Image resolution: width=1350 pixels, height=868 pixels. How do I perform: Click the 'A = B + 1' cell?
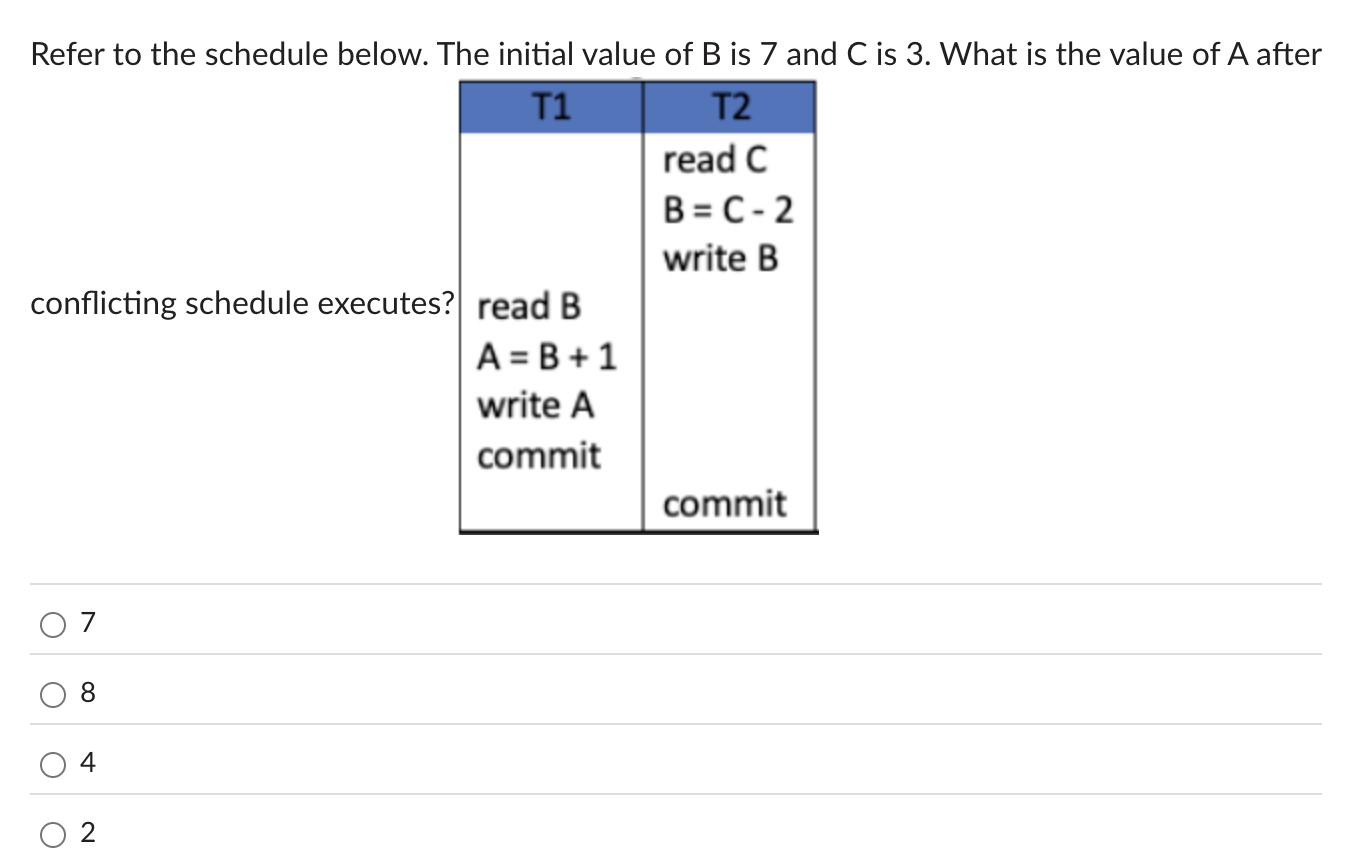click(548, 357)
